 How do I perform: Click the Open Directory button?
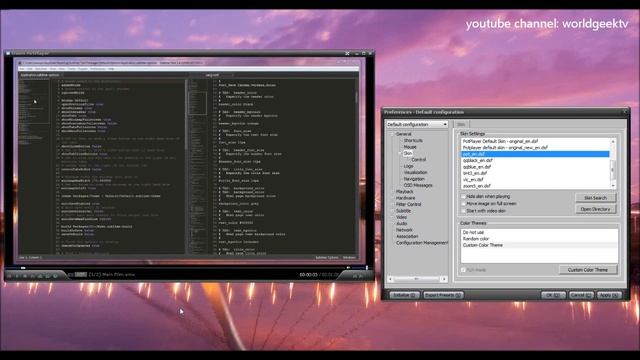coord(595,209)
